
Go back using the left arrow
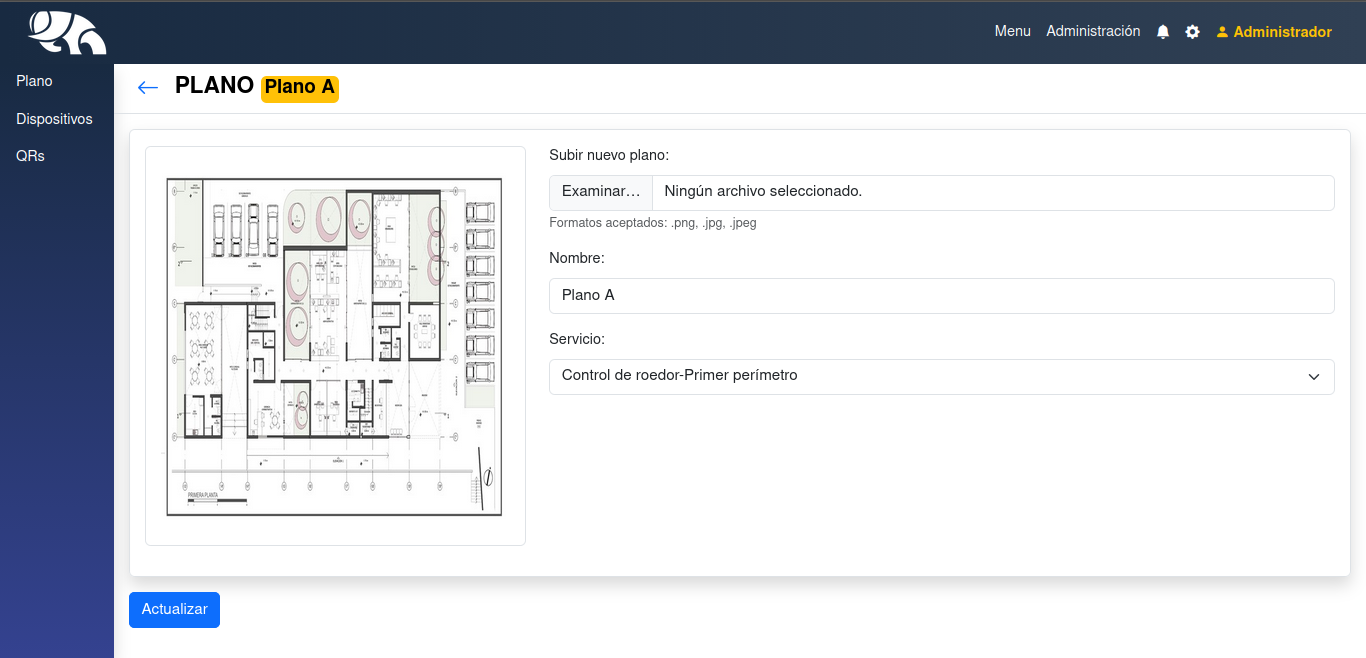pyautogui.click(x=148, y=88)
